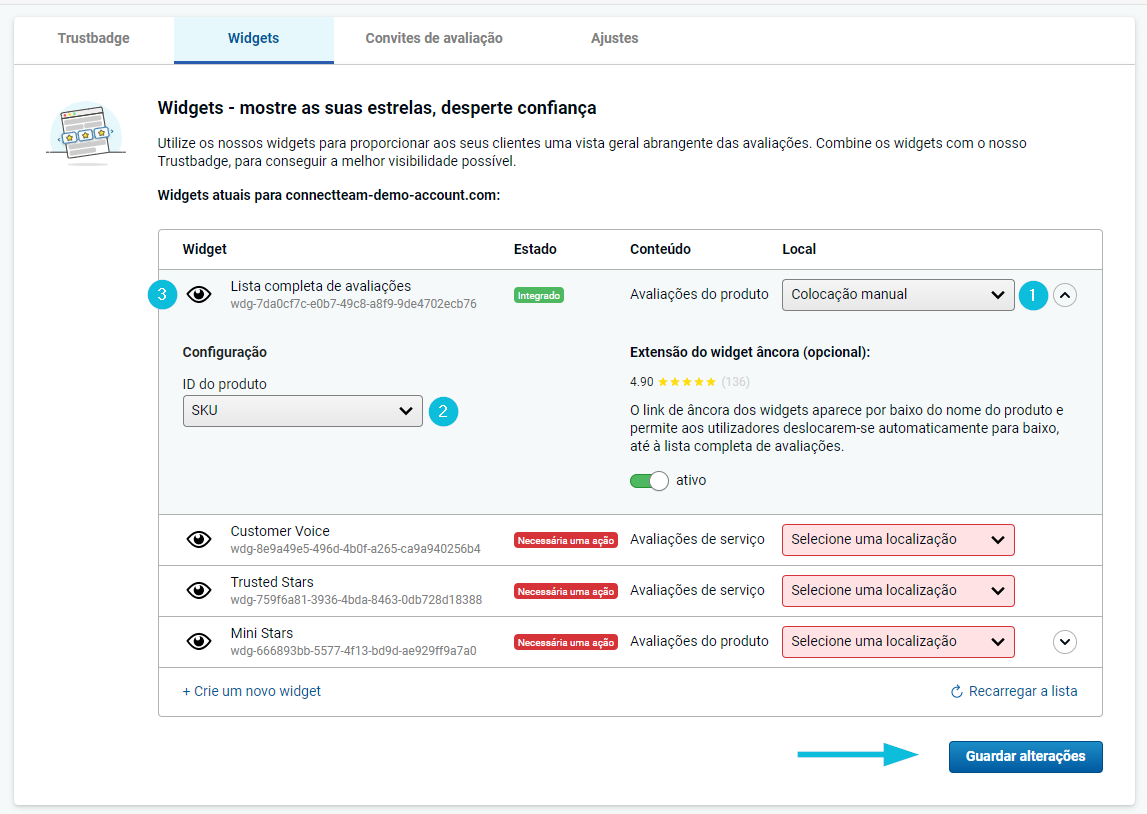The width and height of the screenshot is (1147, 814).
Task: Click the 'Extensão do widget âncora (opcional):' heading
Action: [750, 353]
